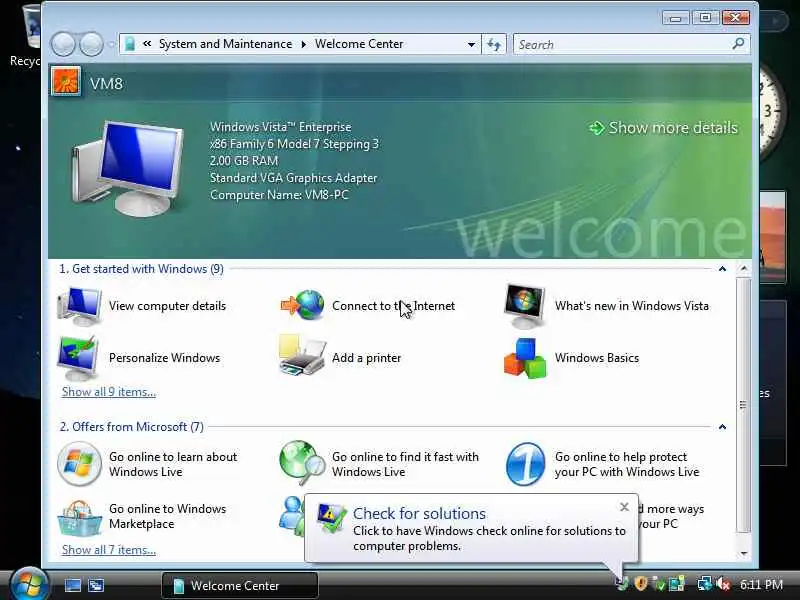
Task: Click inside the Search input field
Action: [622, 44]
